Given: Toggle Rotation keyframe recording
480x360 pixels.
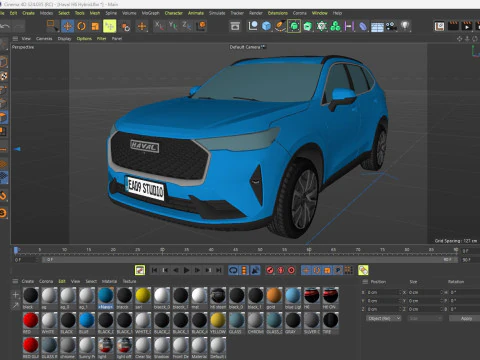Looking at the screenshot, I should tap(317, 270).
